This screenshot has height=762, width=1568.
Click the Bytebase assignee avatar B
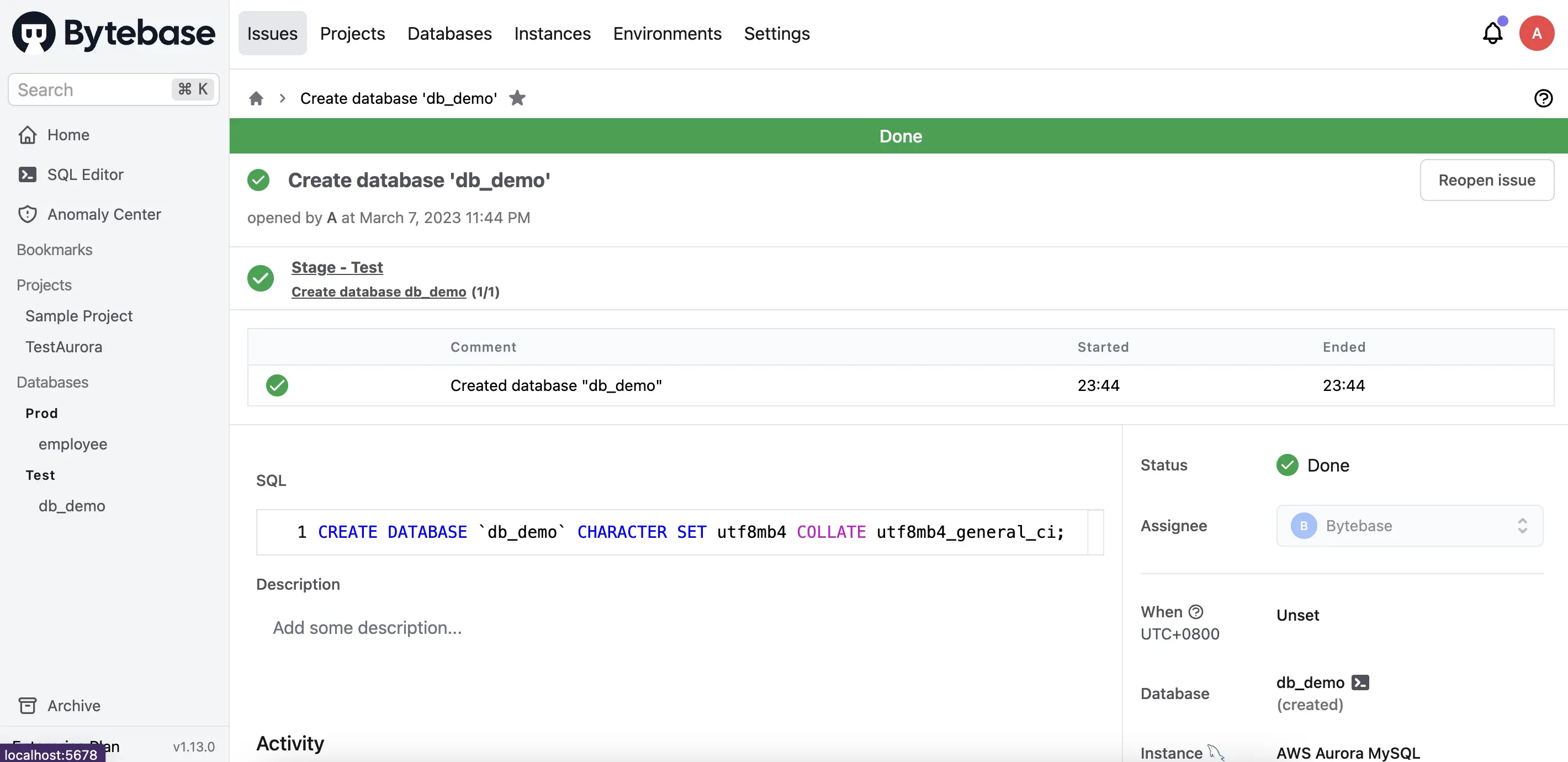1303,525
